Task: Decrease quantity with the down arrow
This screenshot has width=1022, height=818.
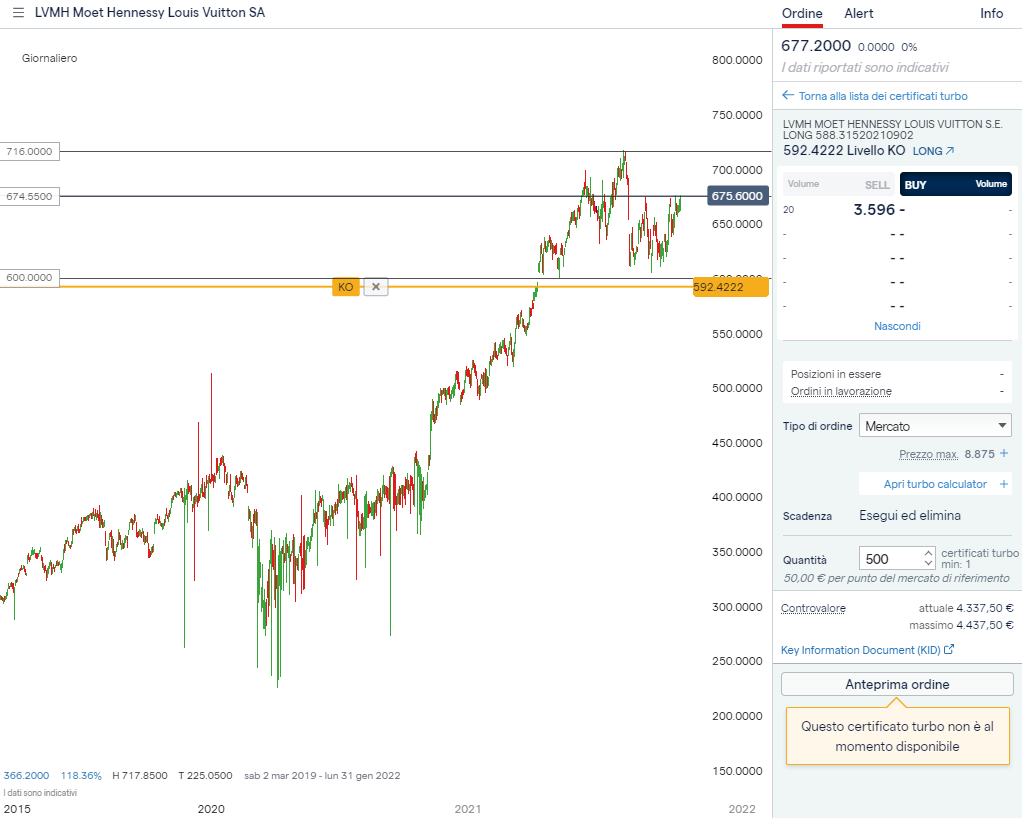Action: 929,564
